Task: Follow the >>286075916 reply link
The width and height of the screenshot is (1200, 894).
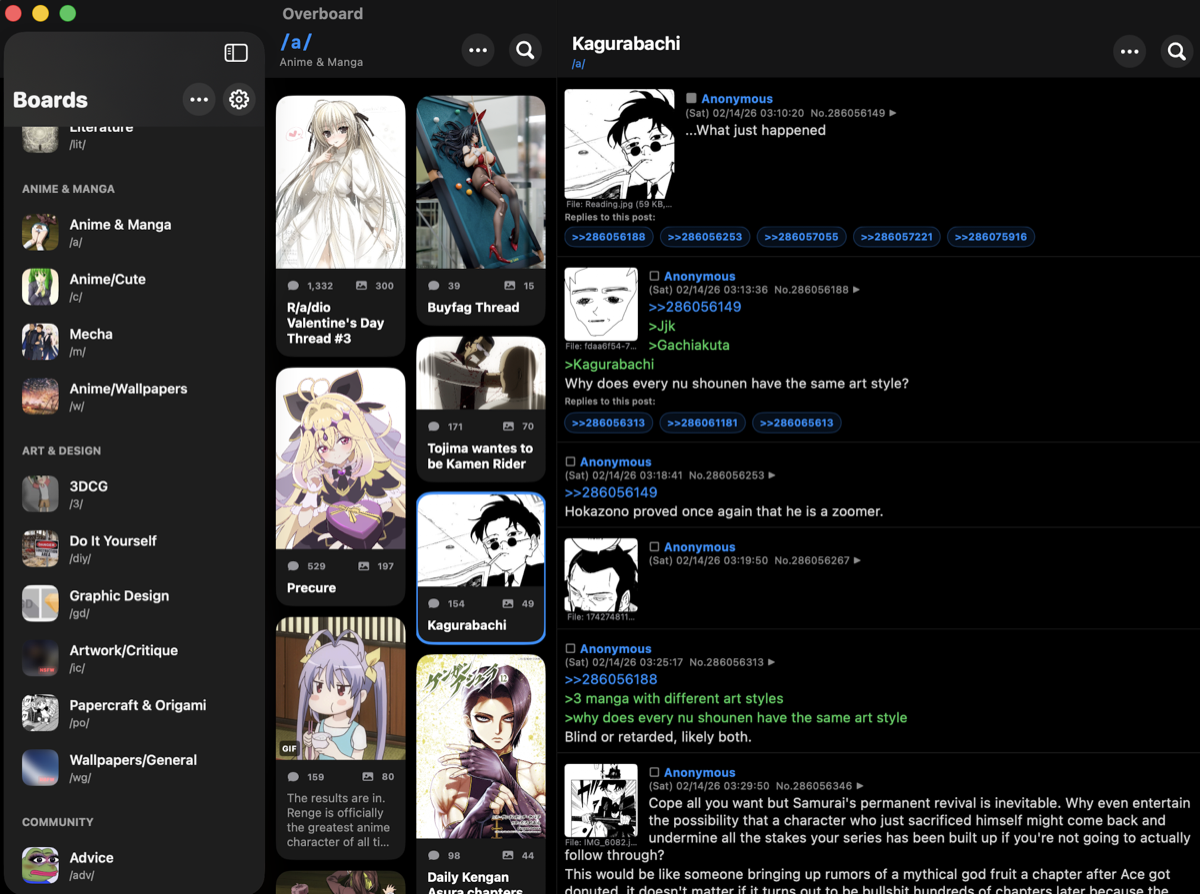Action: coord(991,237)
